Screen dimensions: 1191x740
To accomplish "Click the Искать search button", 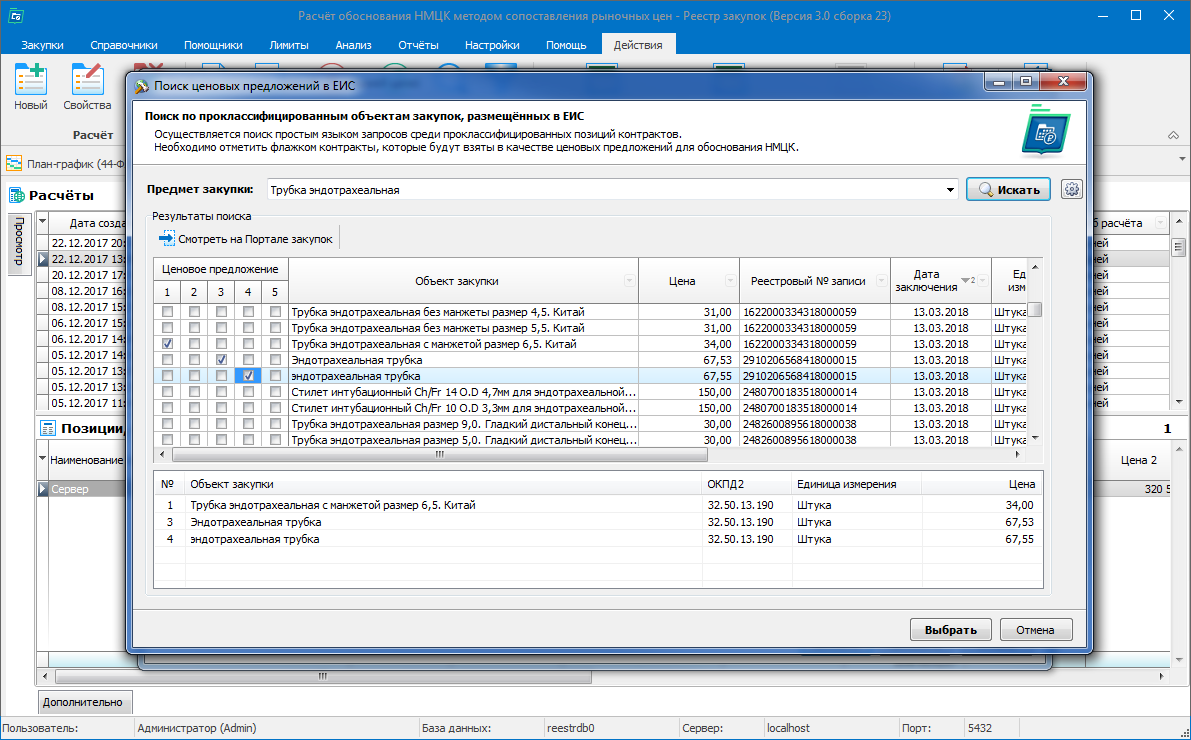I will point(1008,189).
